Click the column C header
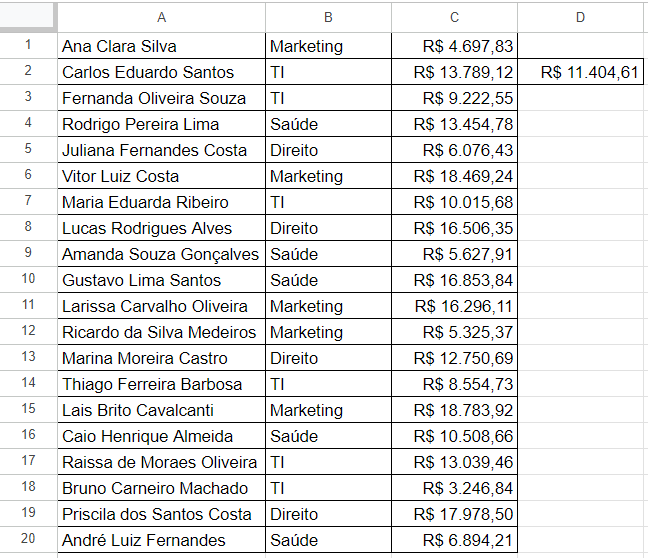The image size is (648, 558). coord(454,17)
